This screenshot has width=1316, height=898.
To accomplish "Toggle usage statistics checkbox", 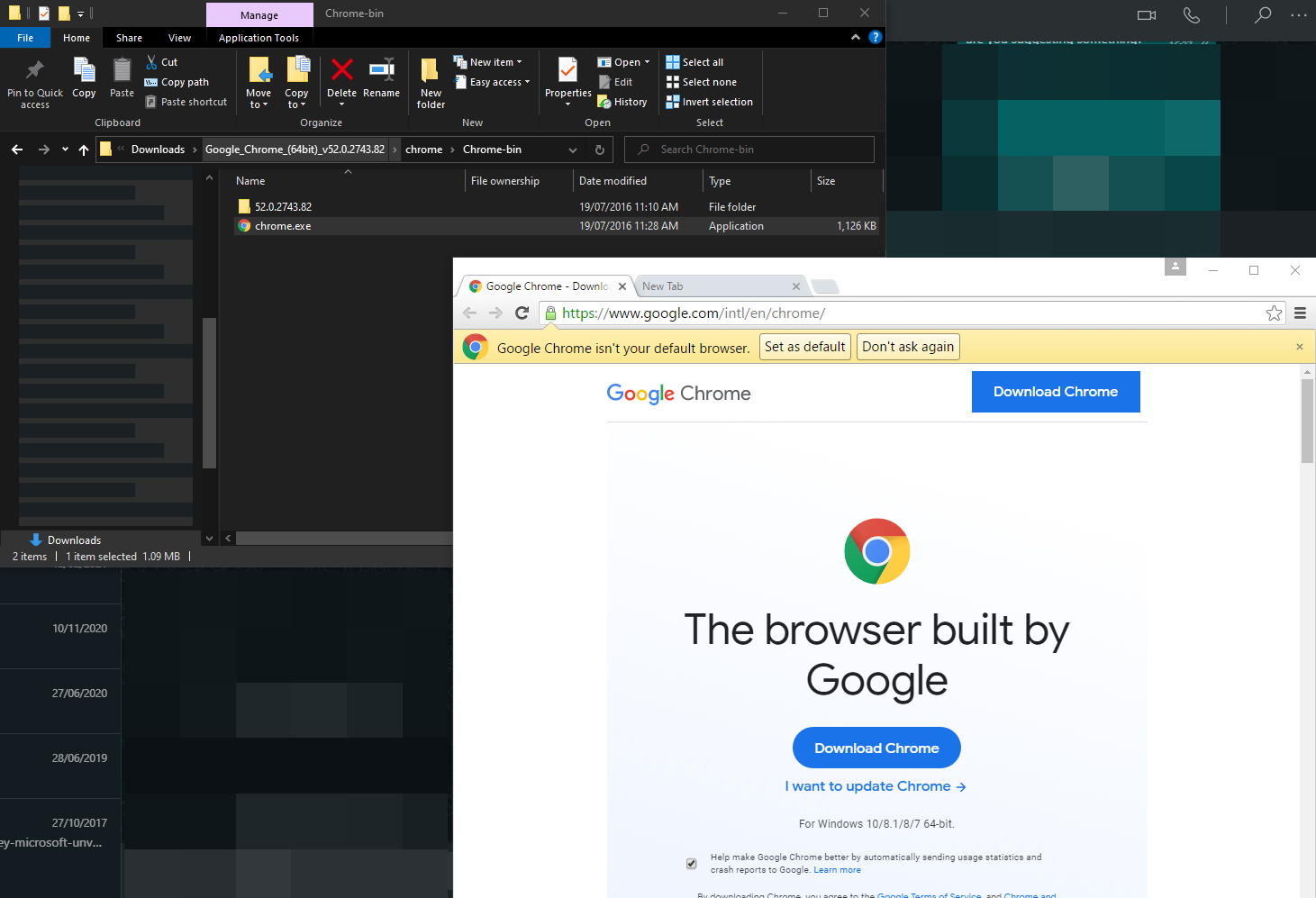I will coord(692,864).
